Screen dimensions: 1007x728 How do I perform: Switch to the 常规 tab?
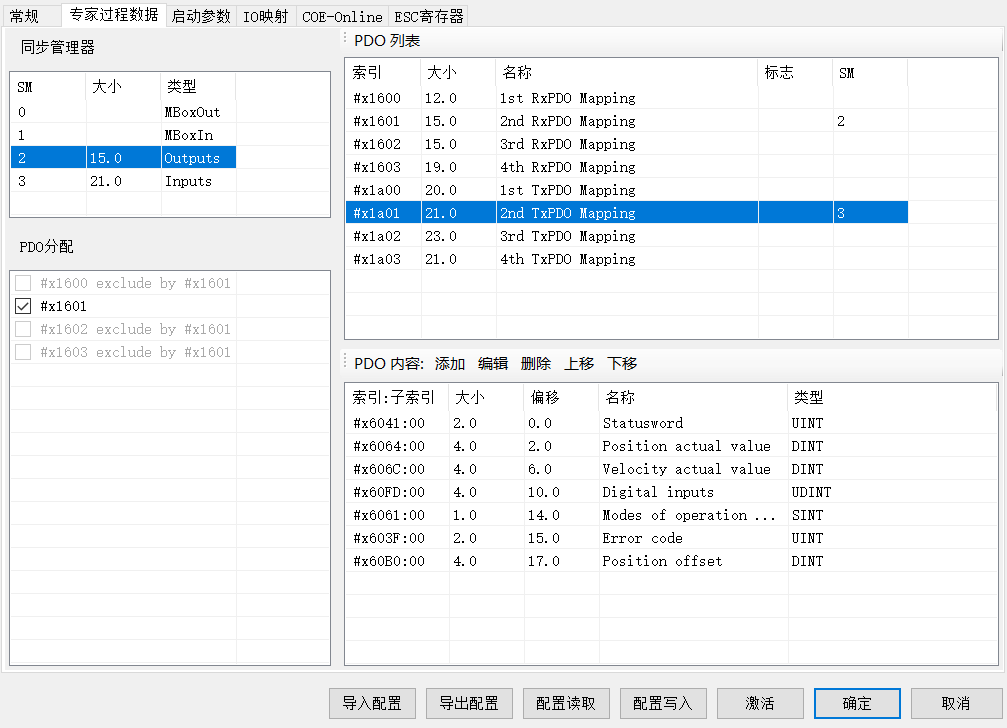[x=24, y=16]
